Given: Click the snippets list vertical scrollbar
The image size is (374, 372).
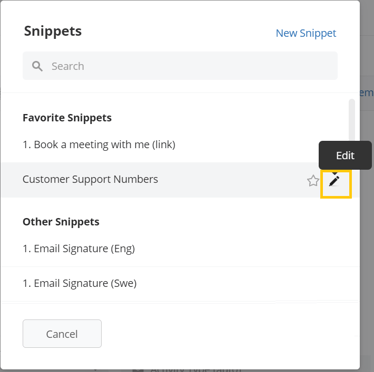Looking at the screenshot, I should 352,120.
